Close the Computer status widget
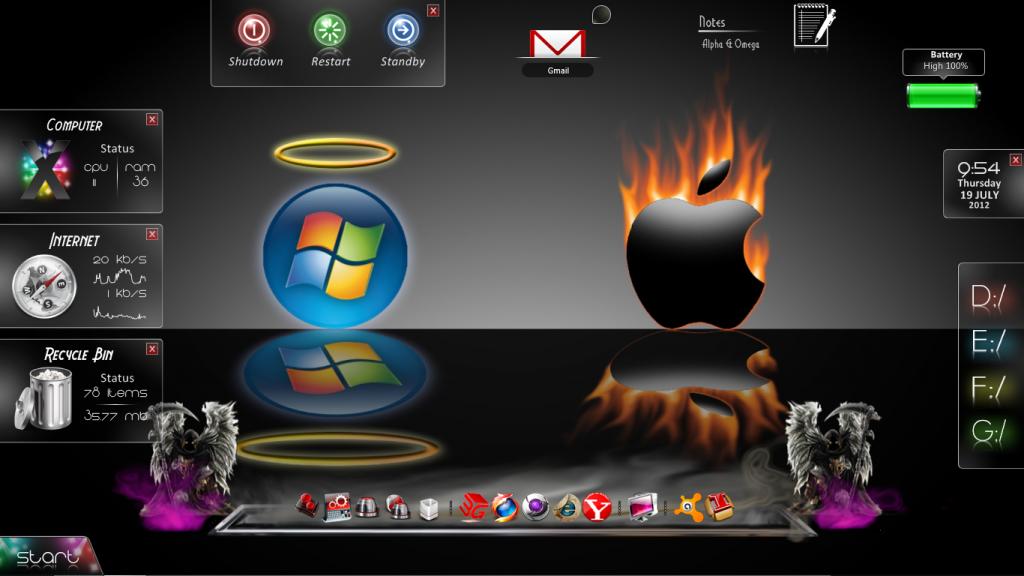This screenshot has width=1024, height=576. pyautogui.click(x=152, y=120)
